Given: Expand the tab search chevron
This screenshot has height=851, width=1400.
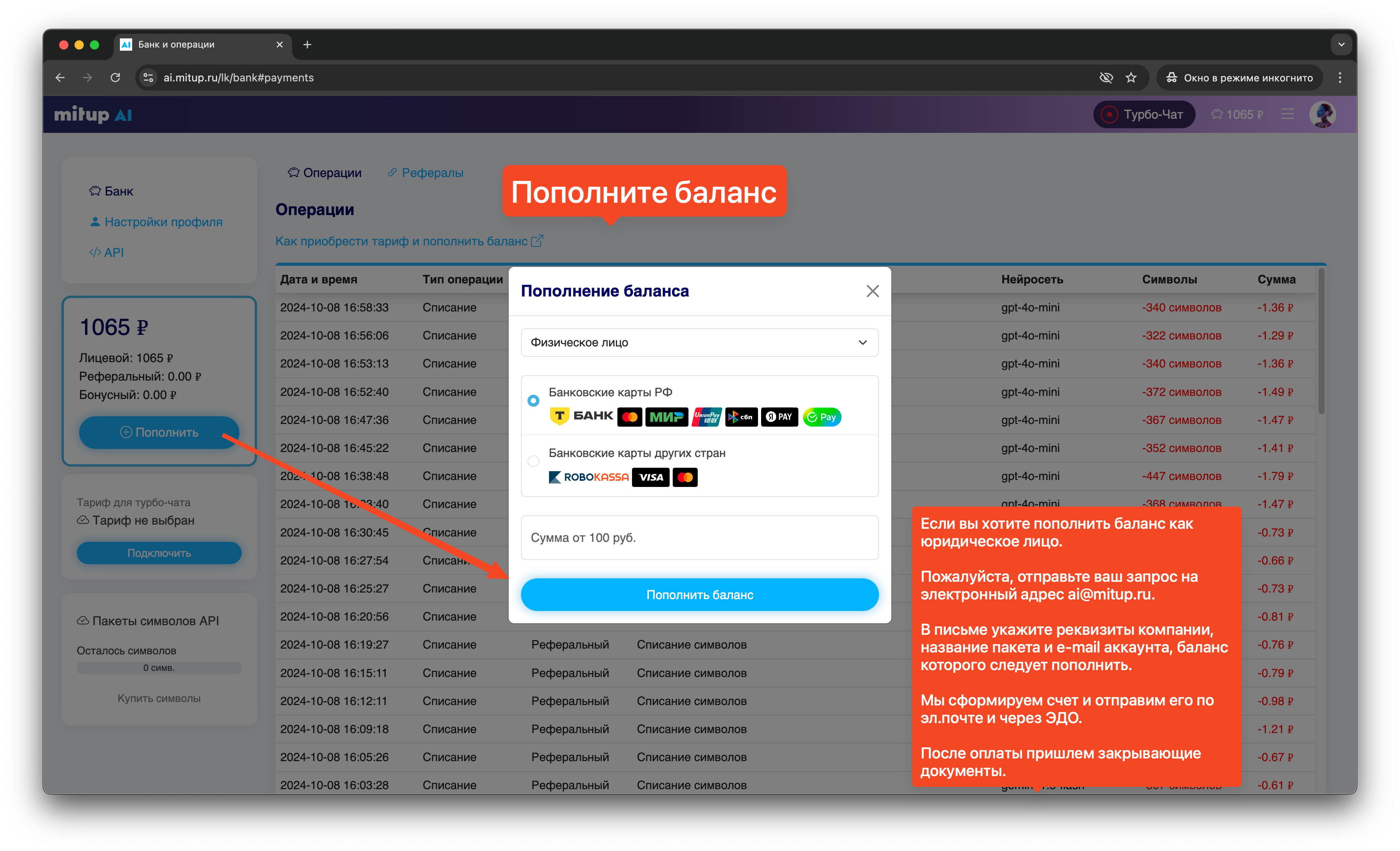Looking at the screenshot, I should point(1341,45).
